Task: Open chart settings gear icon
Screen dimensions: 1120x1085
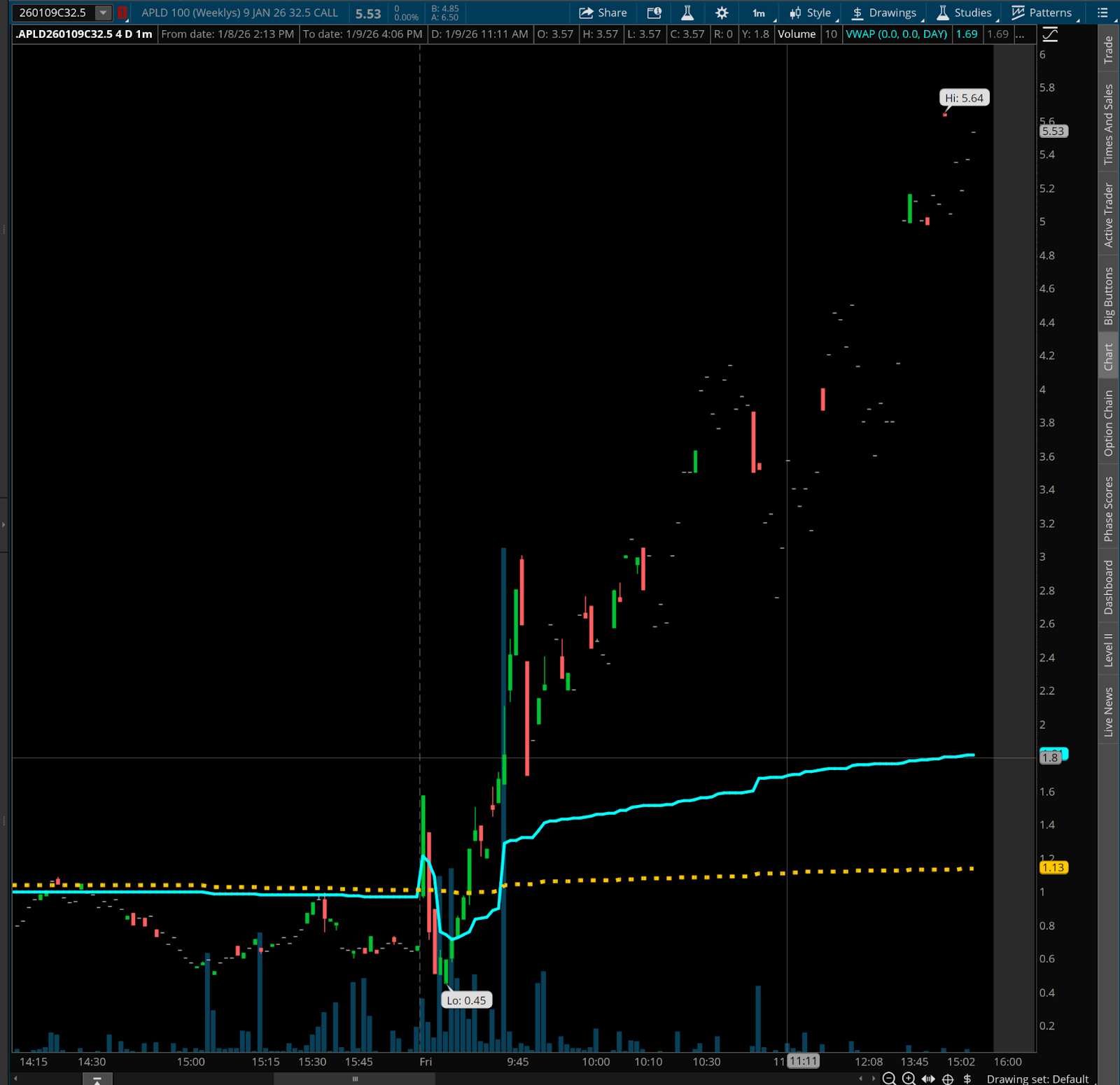Action: (x=722, y=13)
